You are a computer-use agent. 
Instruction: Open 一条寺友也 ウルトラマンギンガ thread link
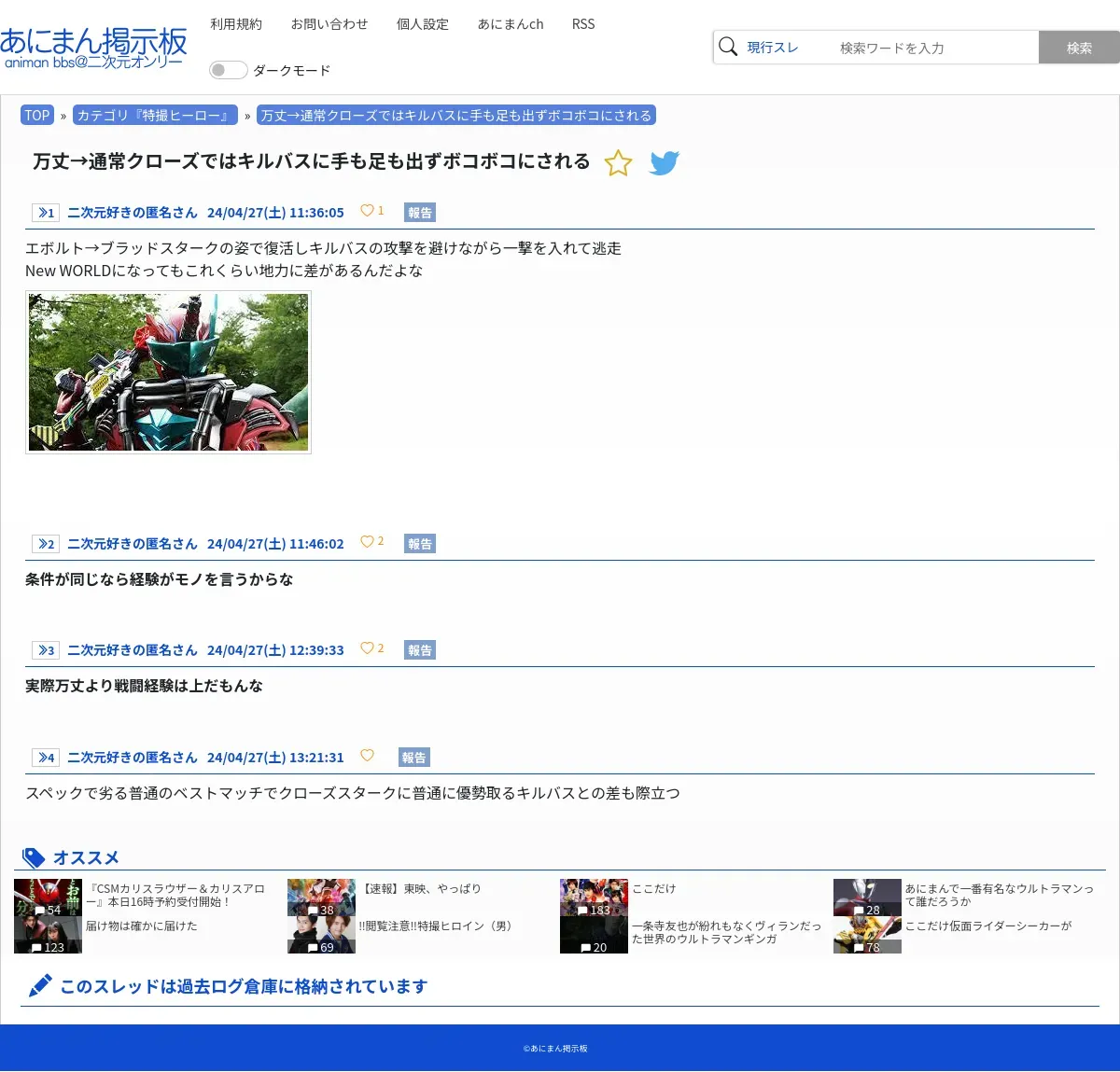coord(727,933)
